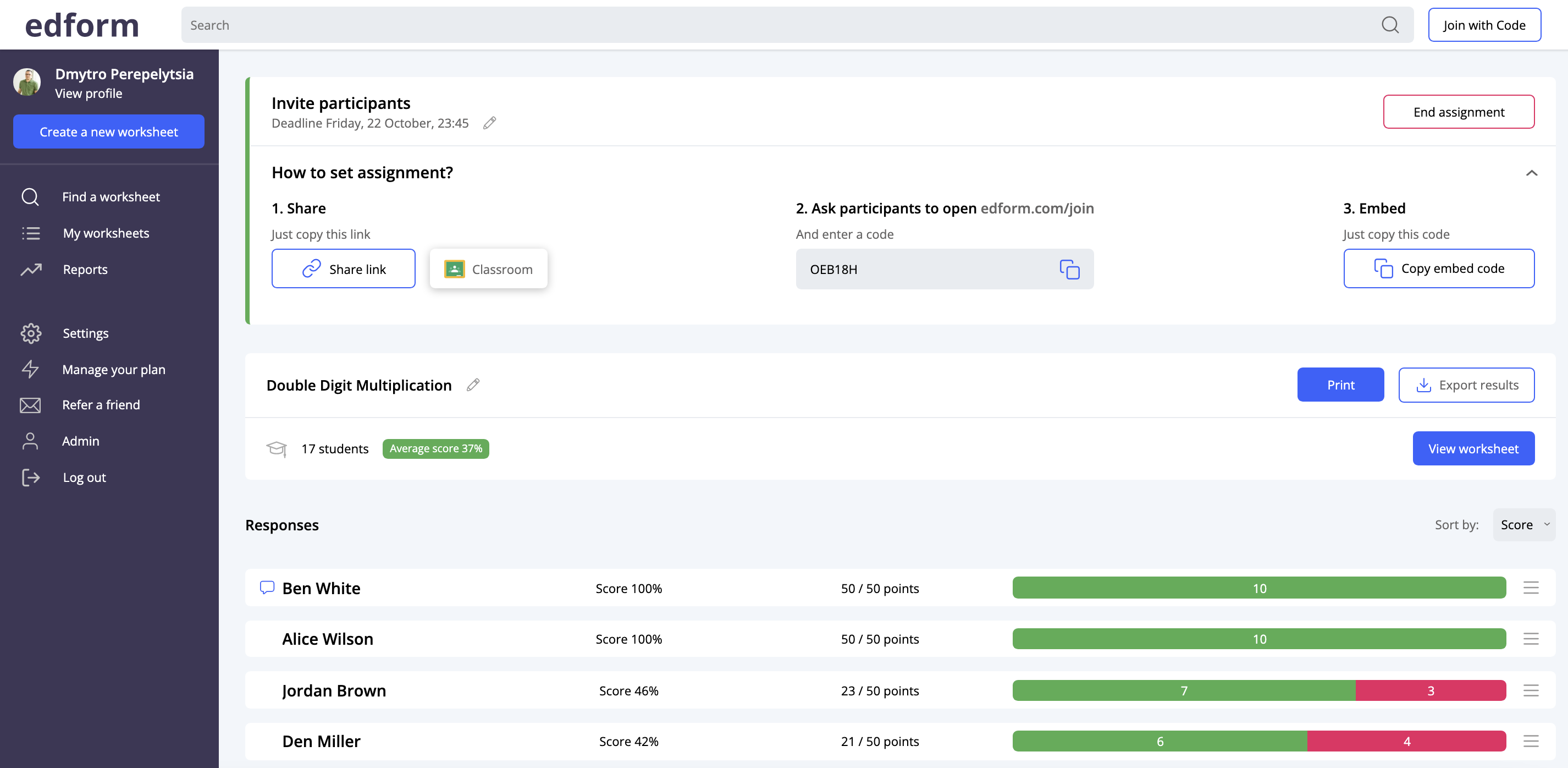Open the row menu icon for Jordan Brown
The image size is (1568, 768).
point(1531,690)
